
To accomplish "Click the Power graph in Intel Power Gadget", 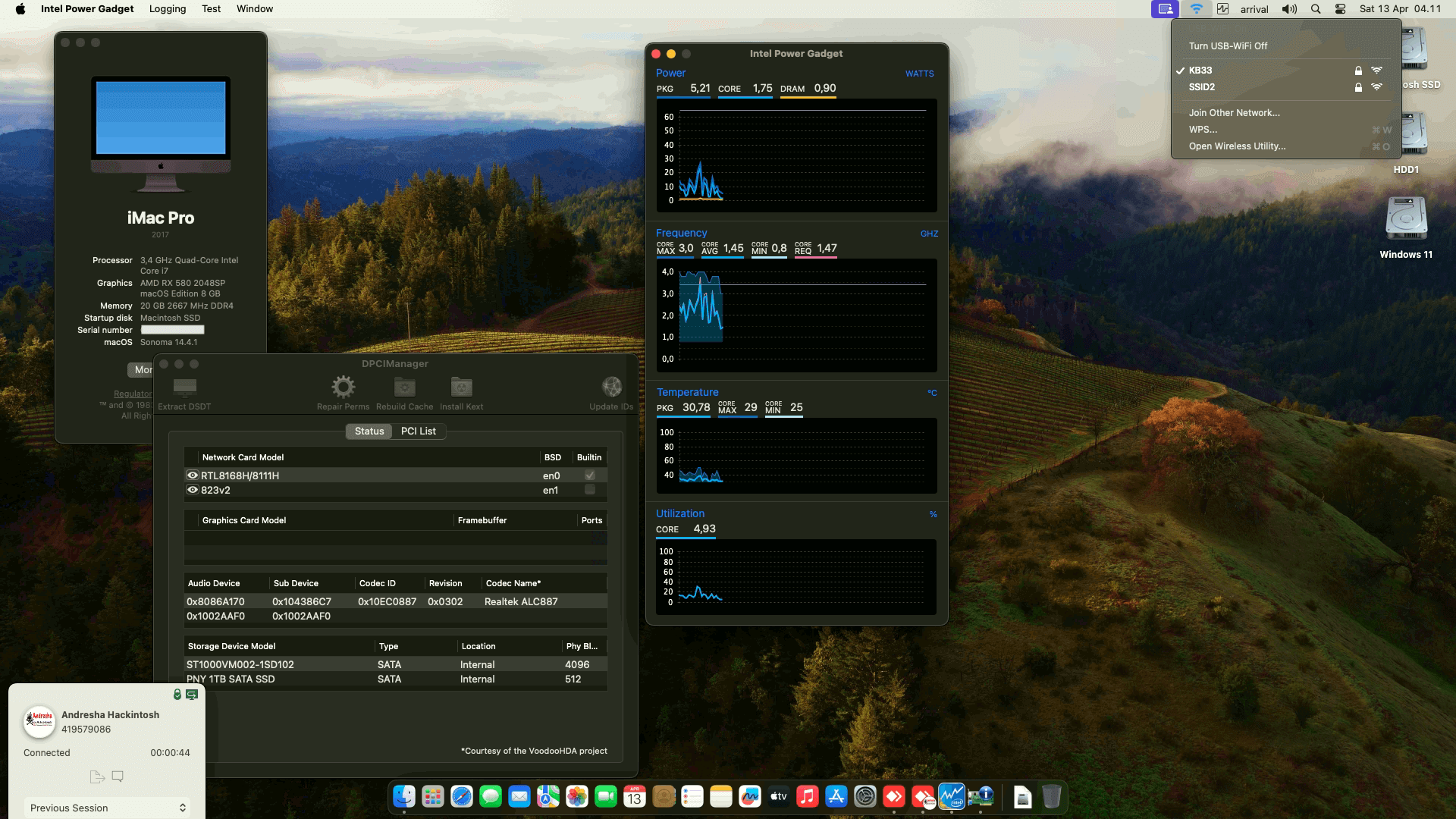I will 796,155.
